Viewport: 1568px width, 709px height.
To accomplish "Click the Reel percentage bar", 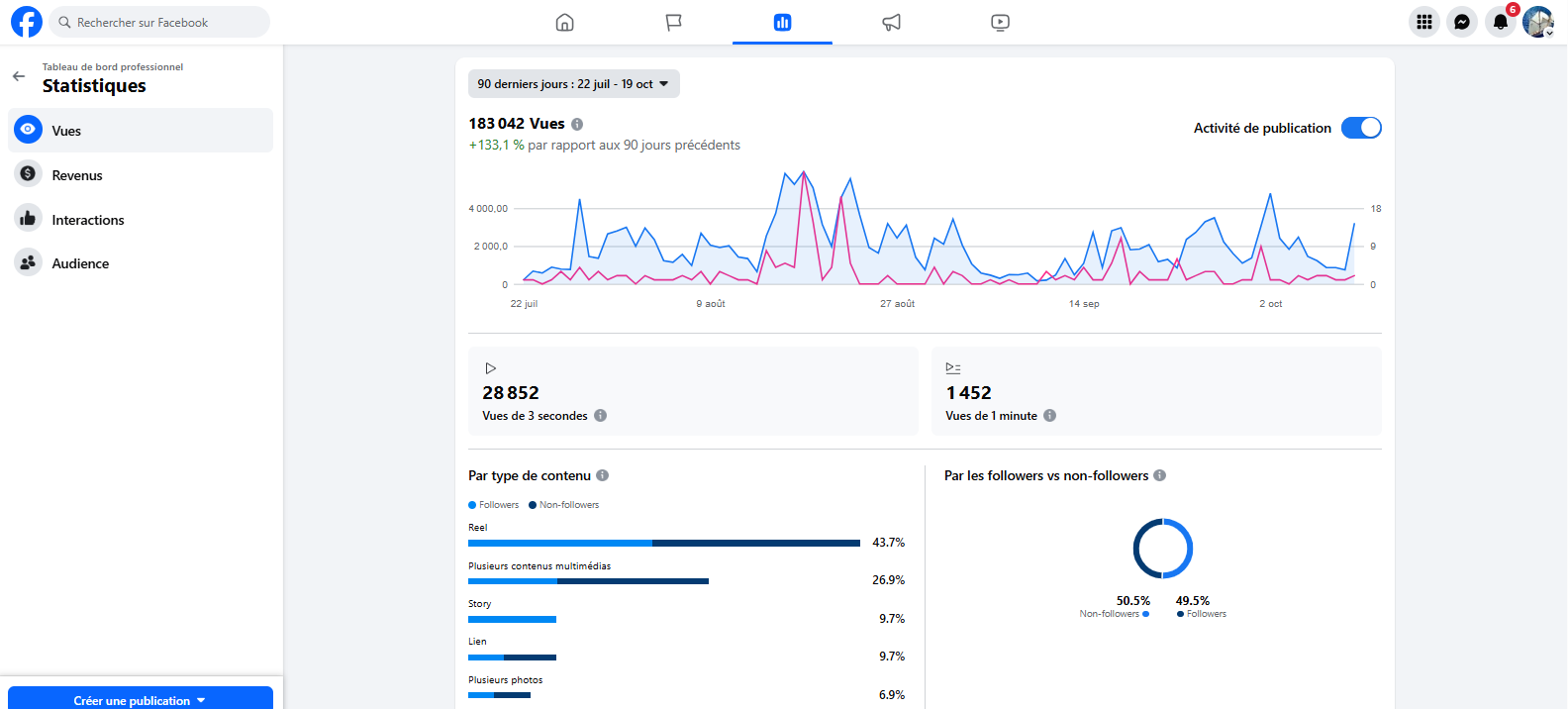I will click(x=663, y=543).
